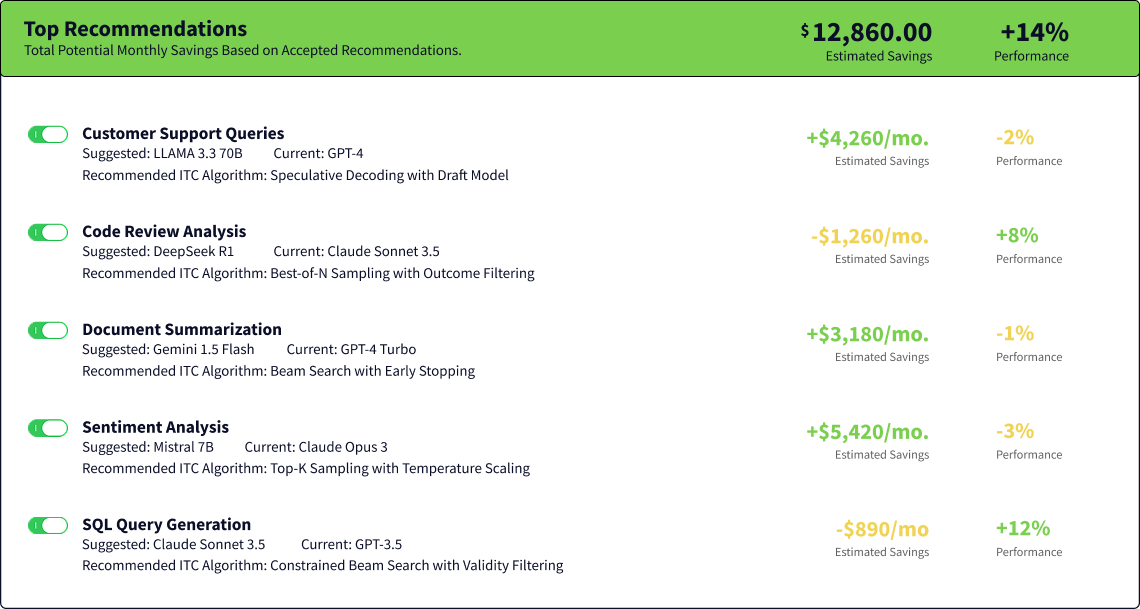
Task: Click the SQL Query Generation title
Action: [166, 525]
